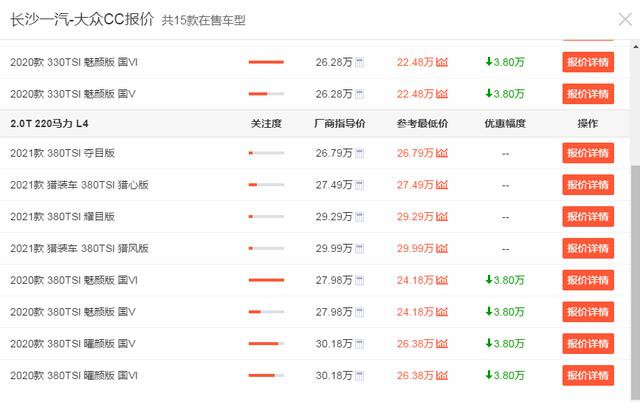Image resolution: width=640 pixels, height=402 pixels.
Task: Open model 2021款 380TSI 夺目版
Action: coord(62,153)
